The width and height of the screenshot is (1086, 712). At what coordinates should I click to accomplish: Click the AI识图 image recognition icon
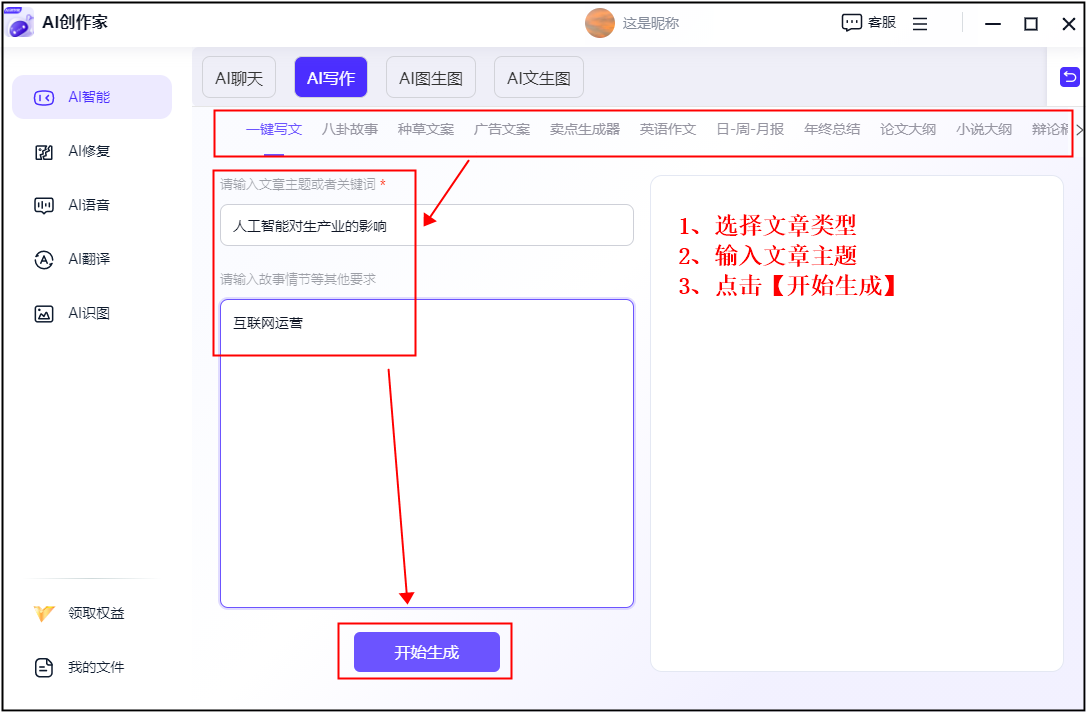(x=44, y=314)
